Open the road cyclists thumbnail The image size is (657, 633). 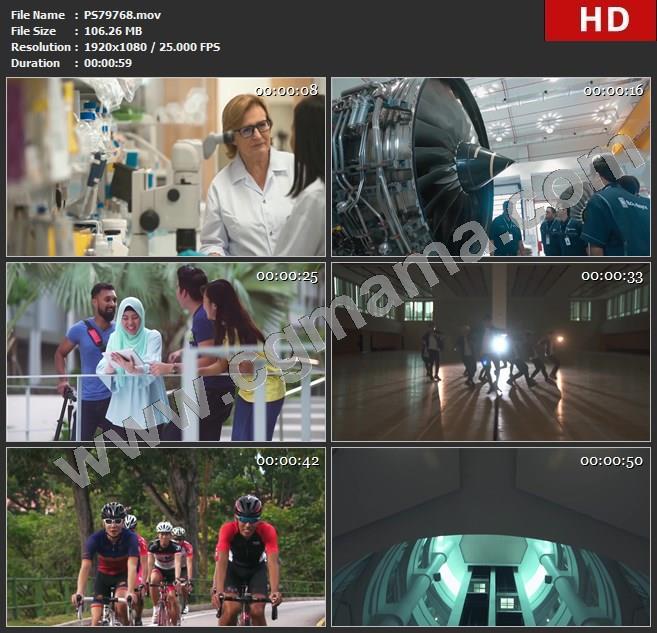(166, 537)
